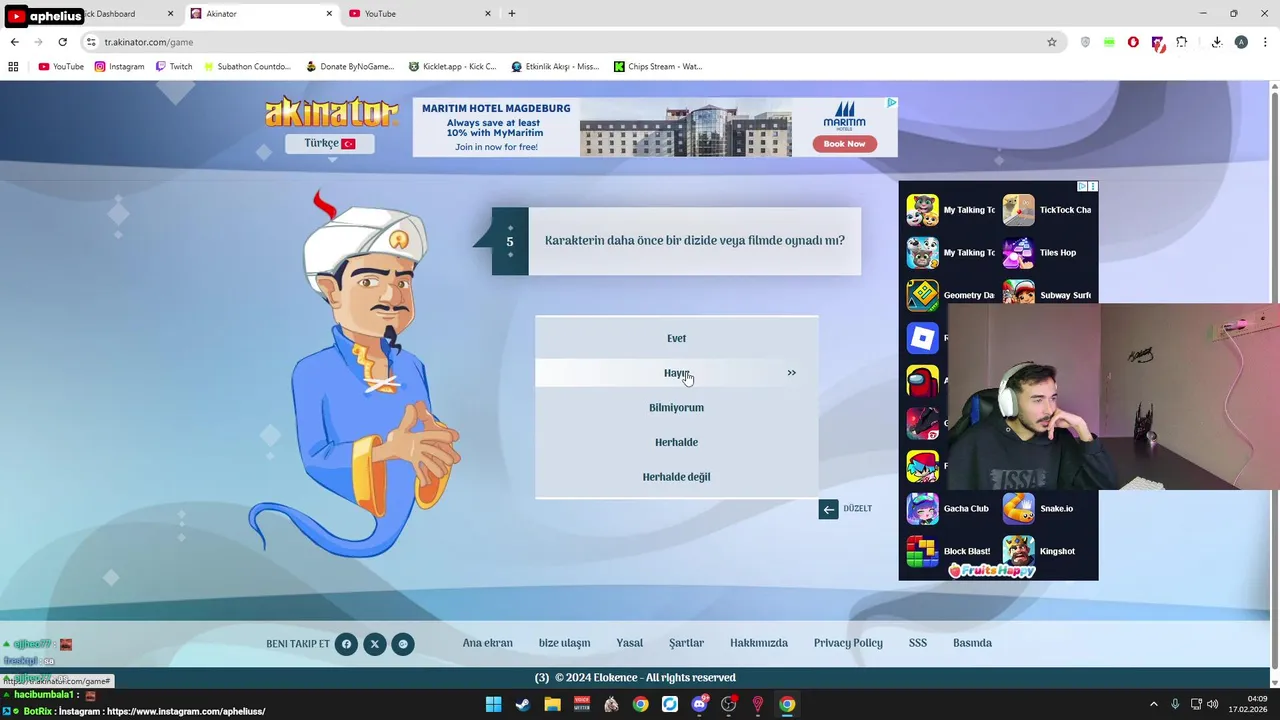The height and width of the screenshot is (720, 1280).
Task: Open the Chrome profile avatar
Action: (x=1241, y=42)
